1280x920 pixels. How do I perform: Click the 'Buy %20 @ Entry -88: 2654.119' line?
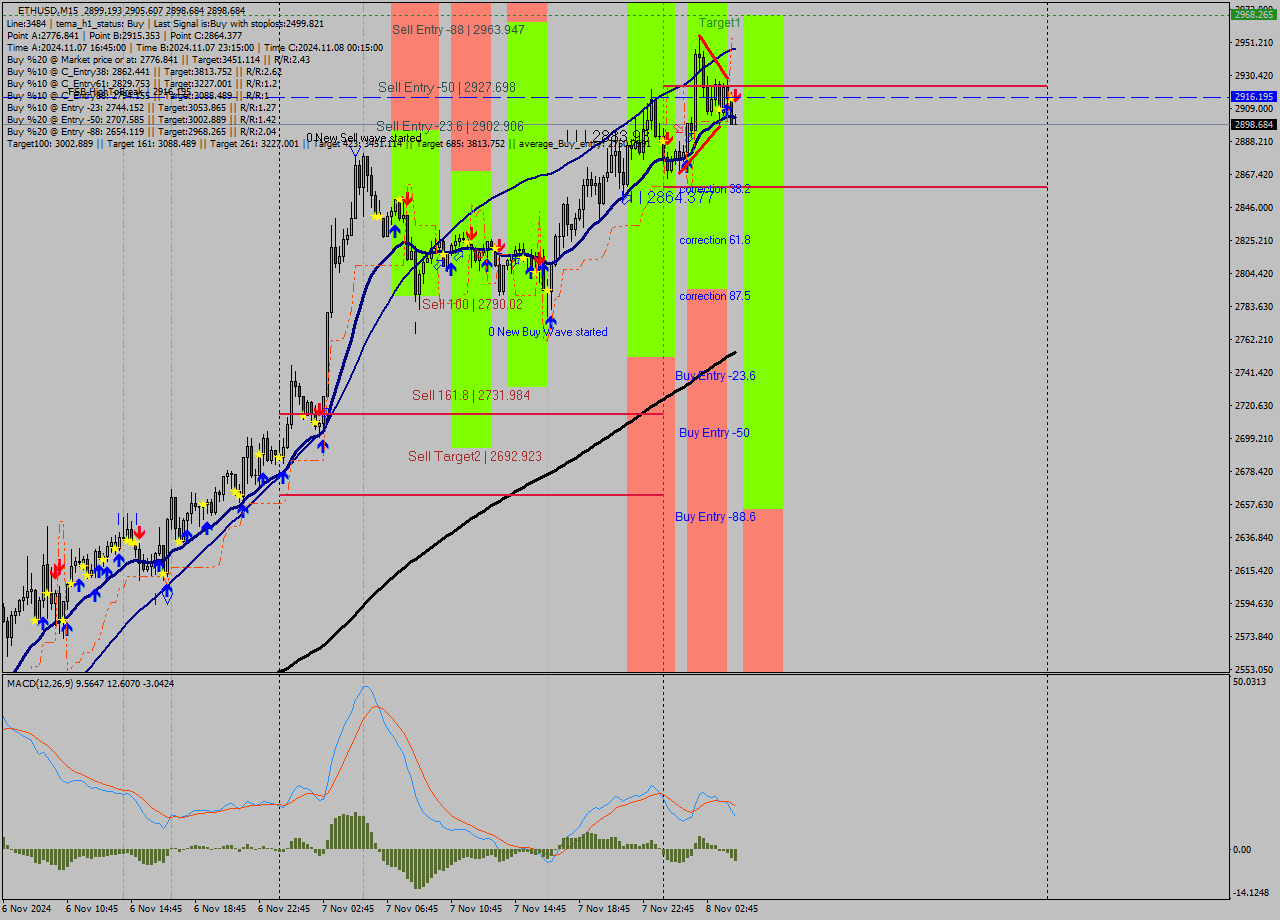click(x=142, y=131)
